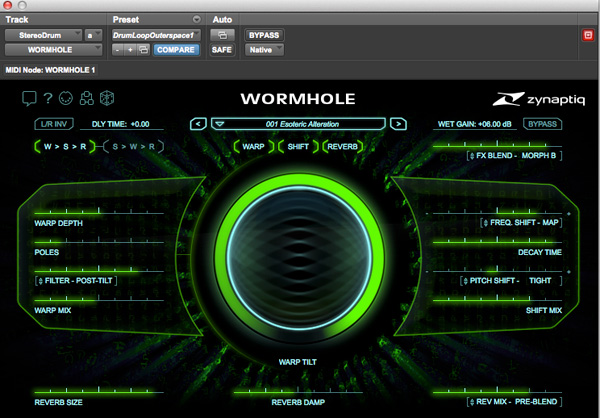Click the REVERB SIZE slider
Screen dimensions: 600x418
coord(99,391)
